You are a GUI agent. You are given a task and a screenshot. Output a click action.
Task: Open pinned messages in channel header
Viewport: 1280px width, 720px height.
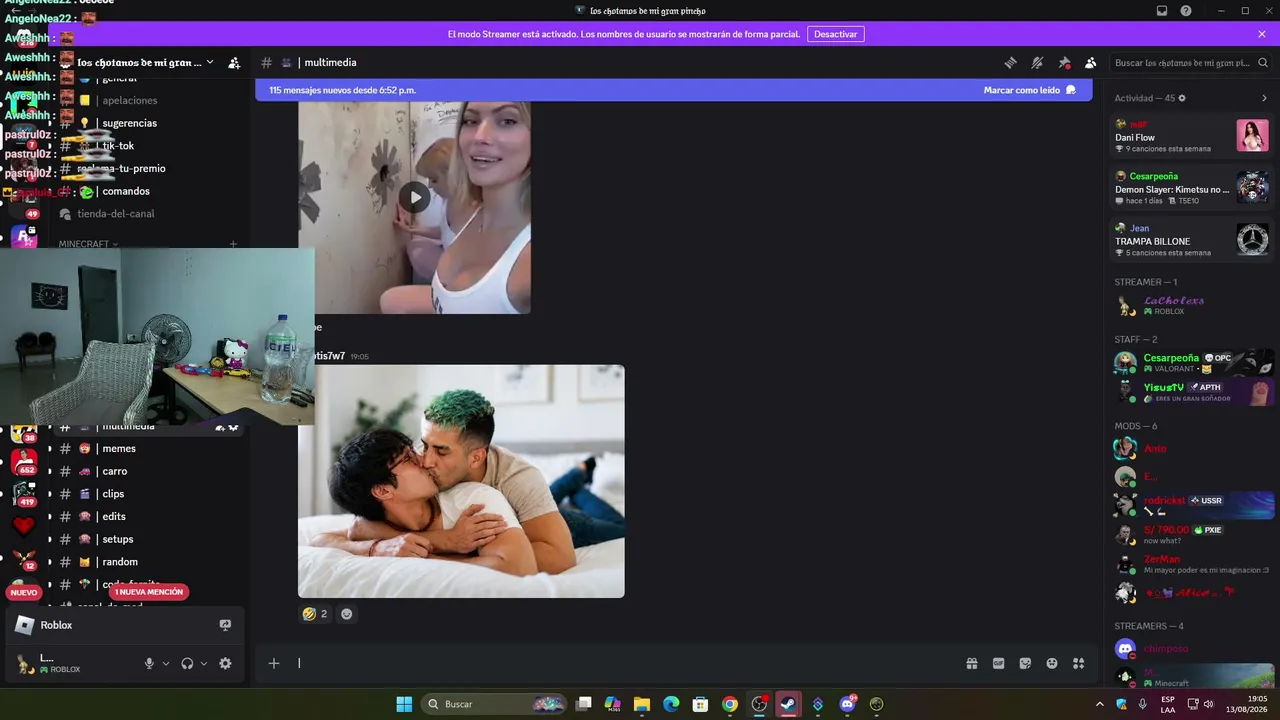pyautogui.click(x=1064, y=62)
